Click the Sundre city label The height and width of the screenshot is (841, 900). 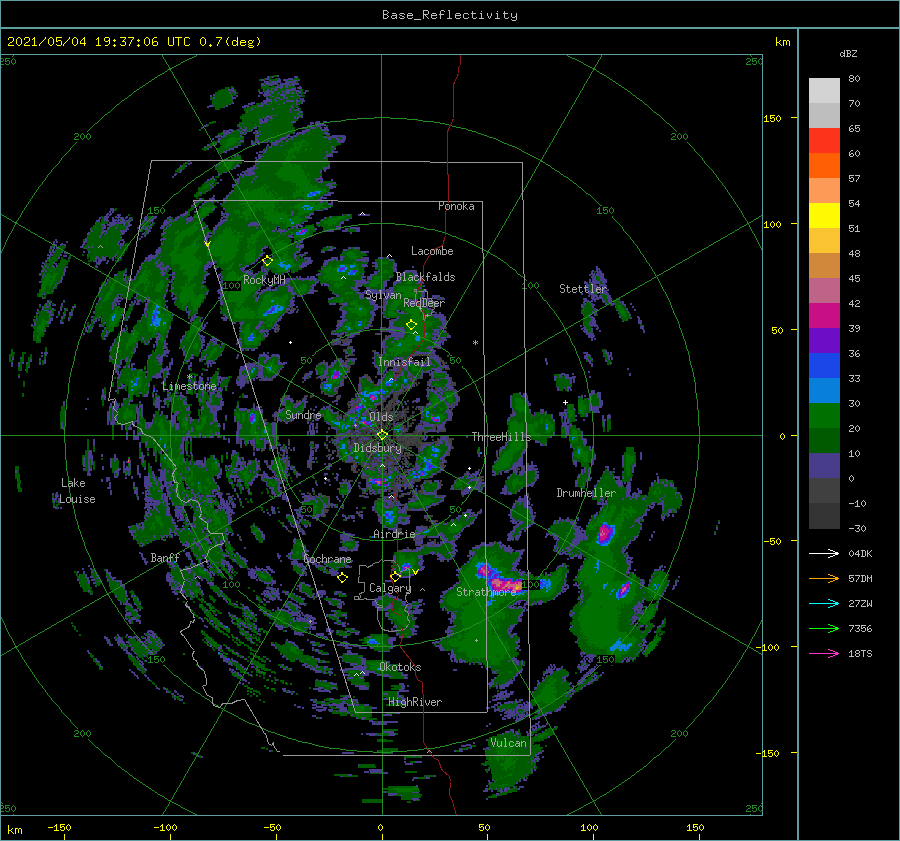click(x=303, y=414)
